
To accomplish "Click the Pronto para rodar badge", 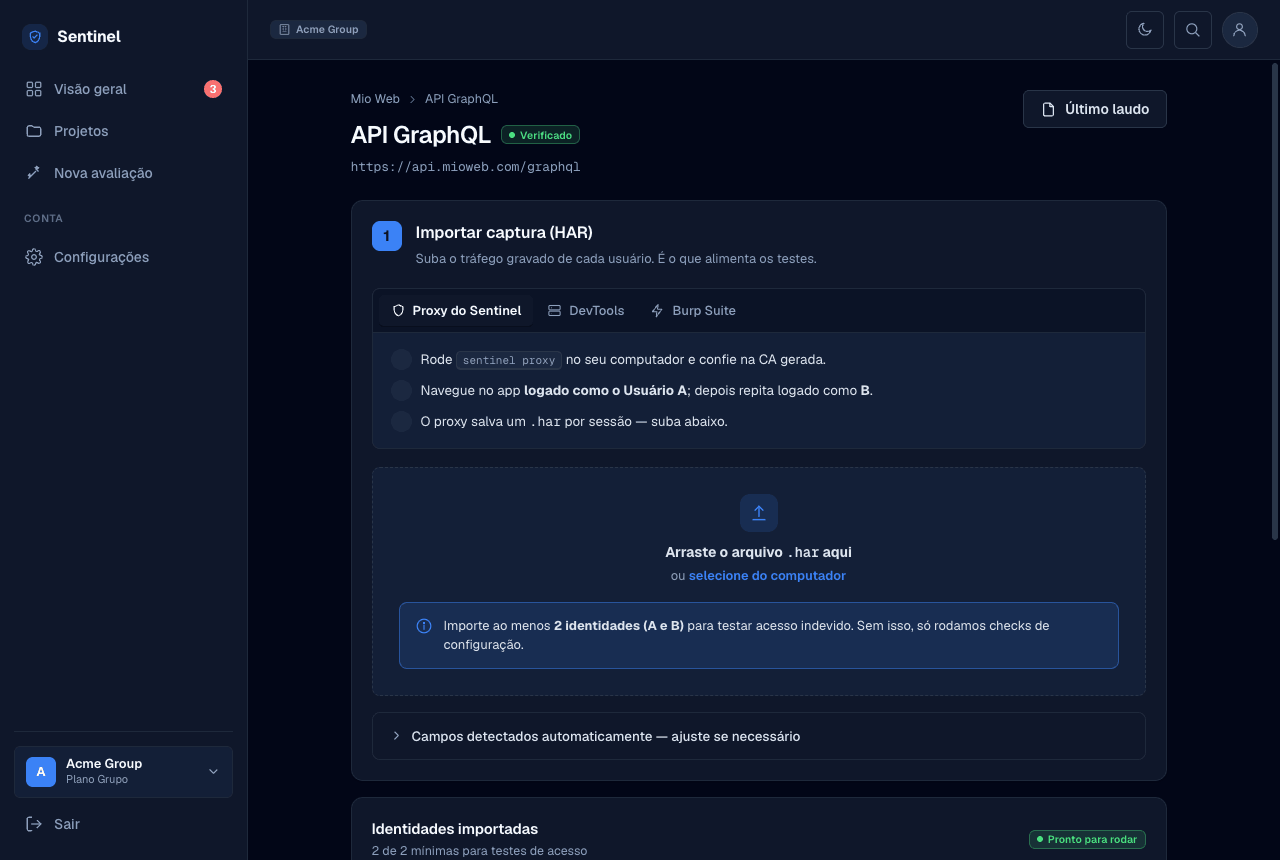I will pos(1087,840).
